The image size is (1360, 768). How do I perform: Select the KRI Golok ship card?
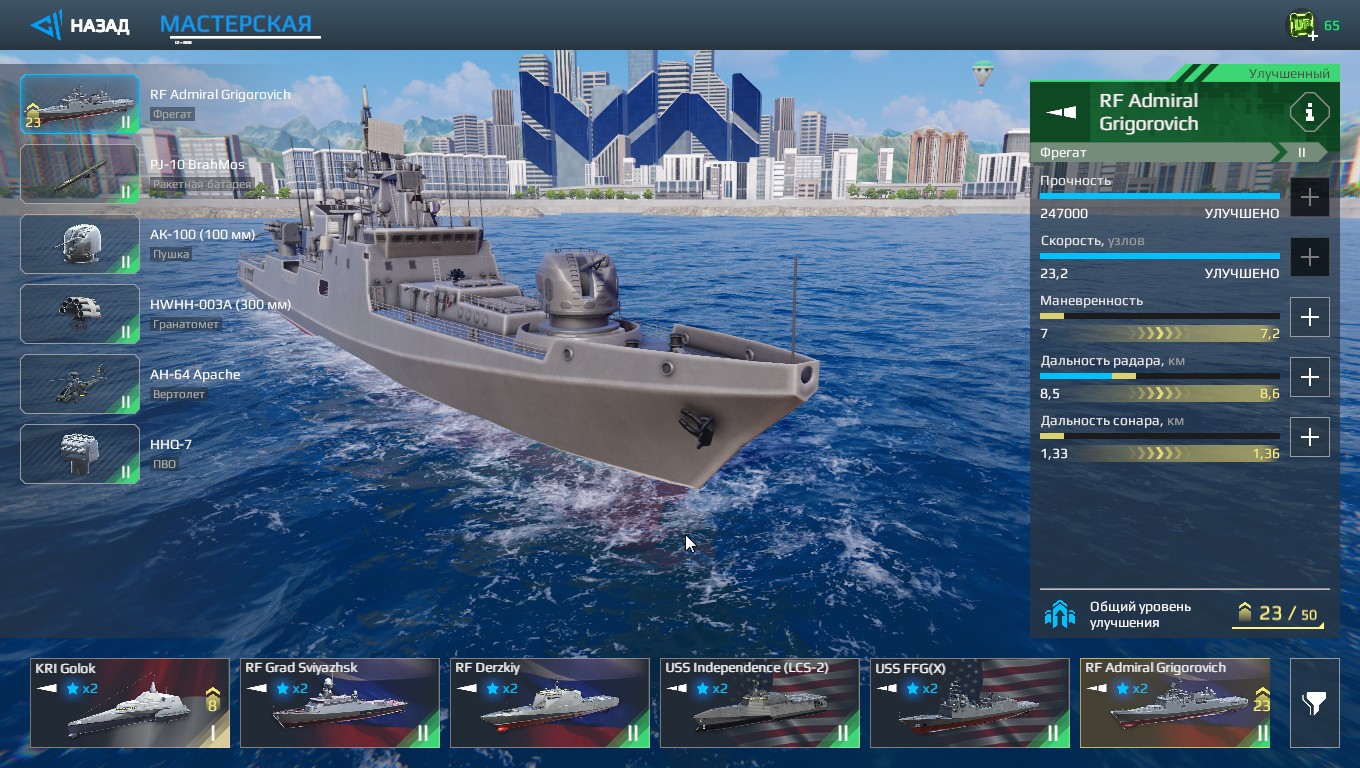tap(130, 703)
